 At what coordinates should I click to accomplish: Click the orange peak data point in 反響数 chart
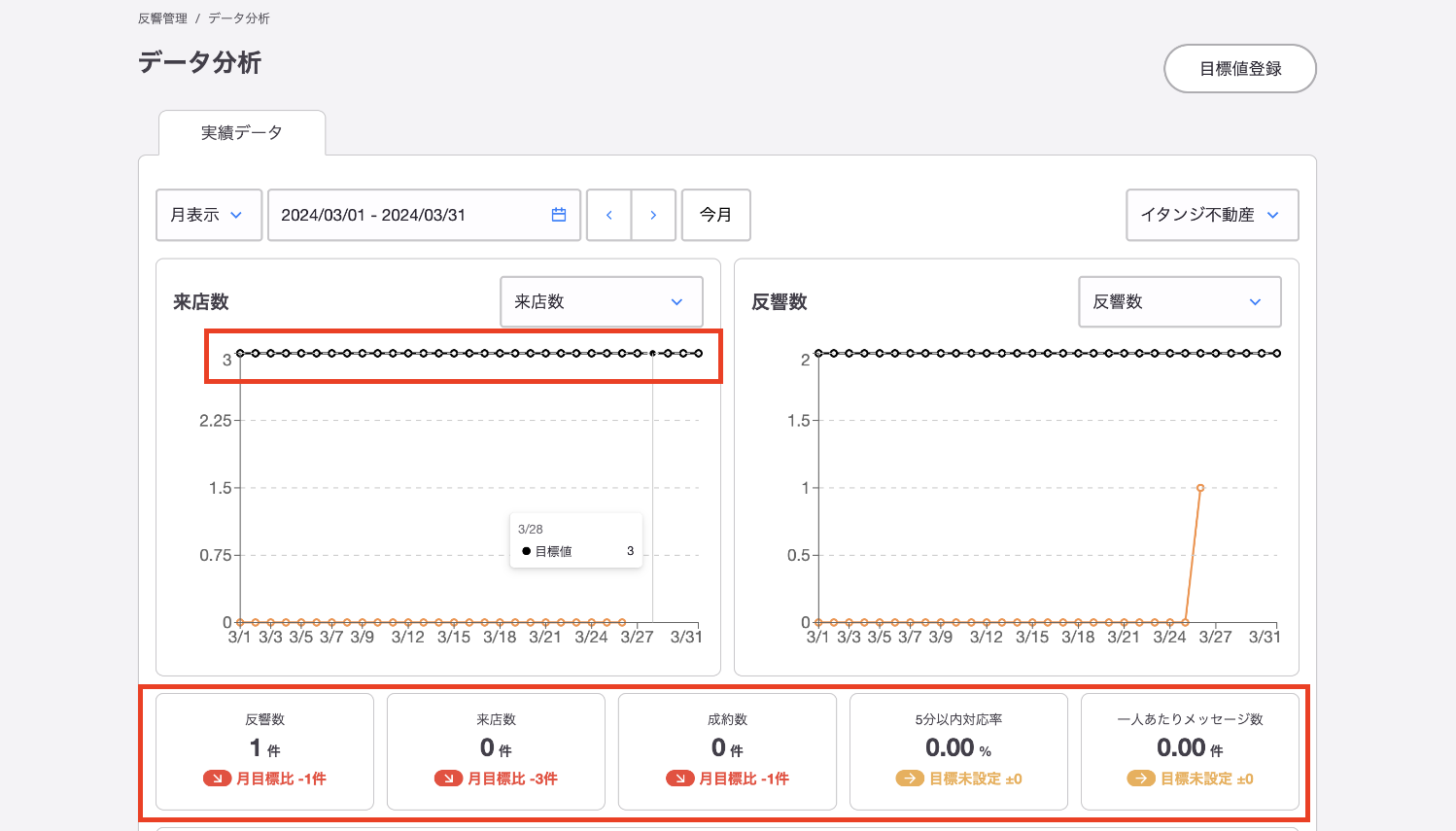tap(1200, 488)
